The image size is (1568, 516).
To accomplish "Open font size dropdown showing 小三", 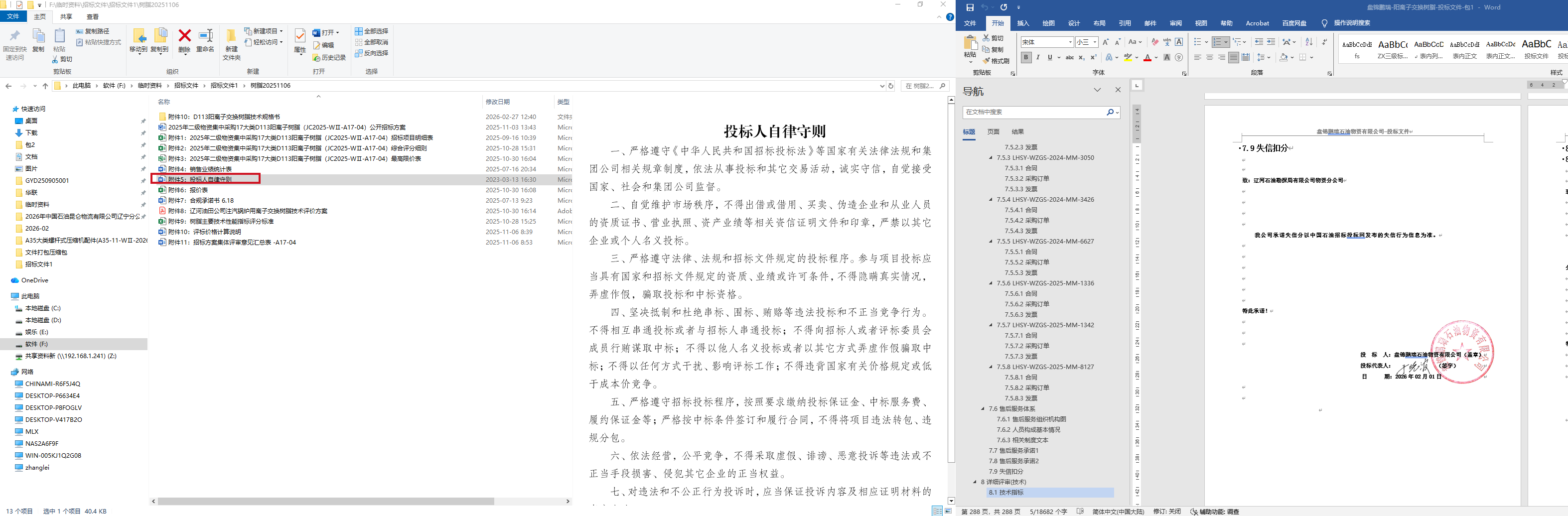I will (x=1095, y=42).
